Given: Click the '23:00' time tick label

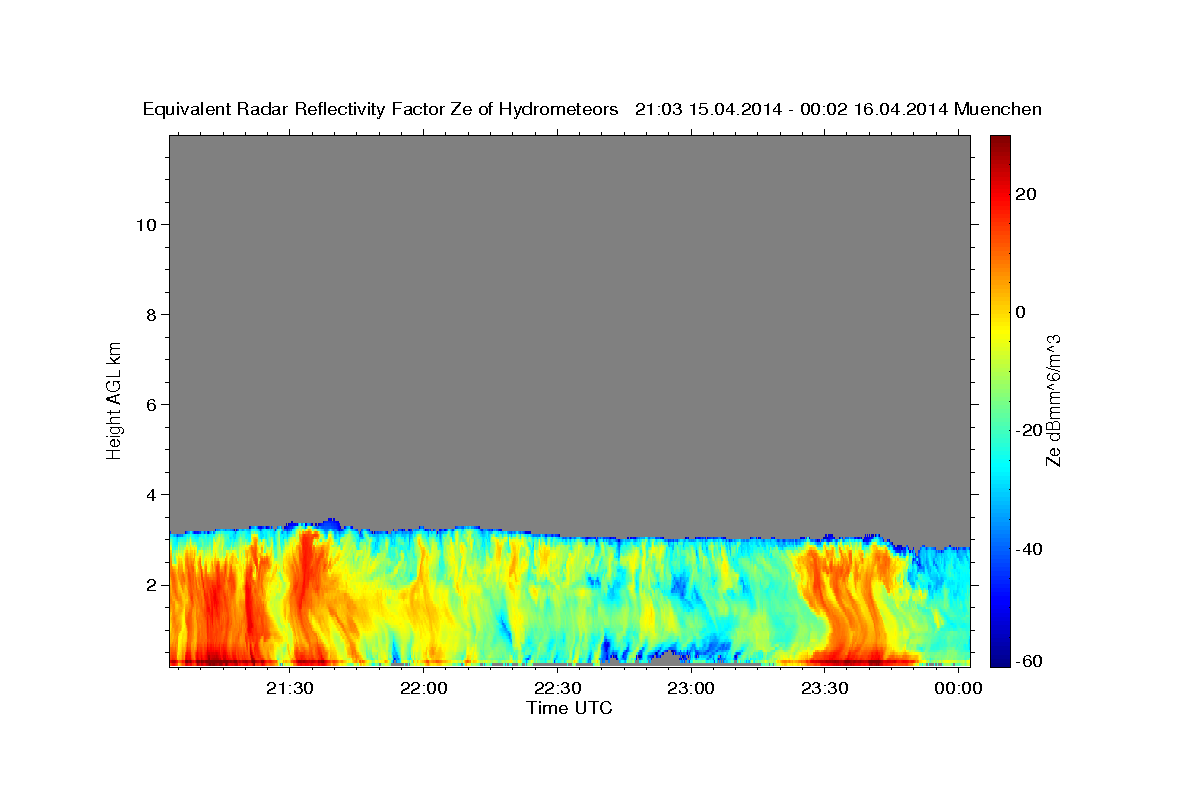Looking at the screenshot, I should point(690,688).
